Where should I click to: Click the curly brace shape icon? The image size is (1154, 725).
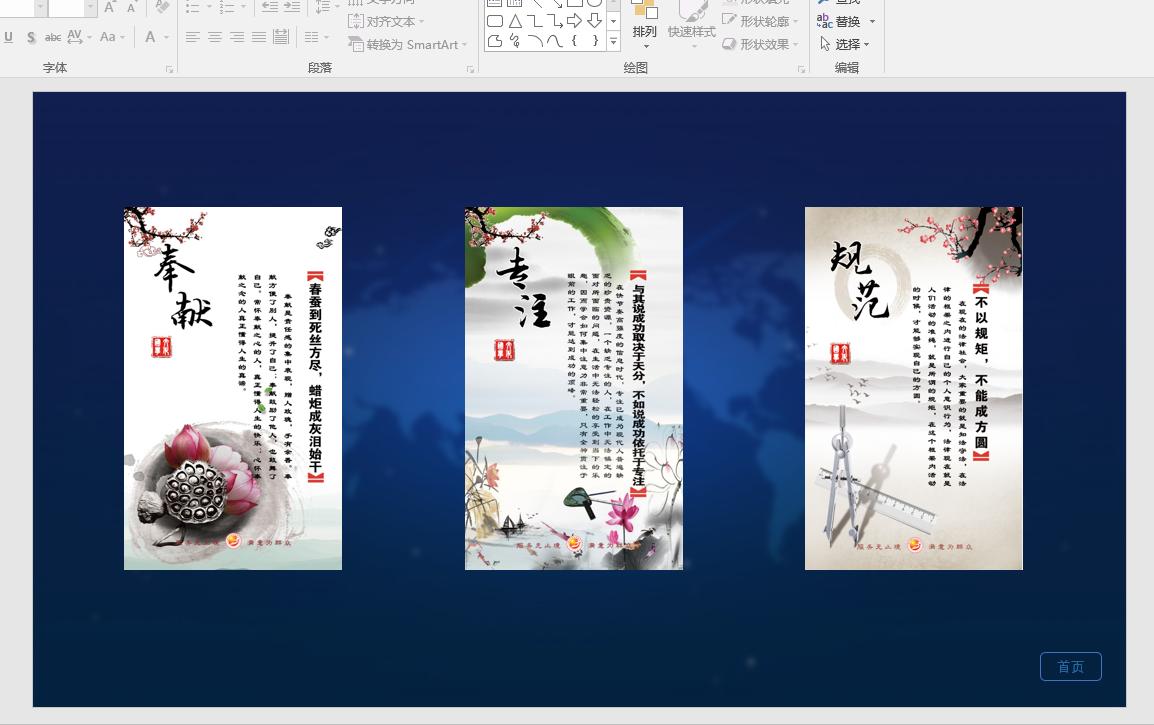click(x=574, y=41)
